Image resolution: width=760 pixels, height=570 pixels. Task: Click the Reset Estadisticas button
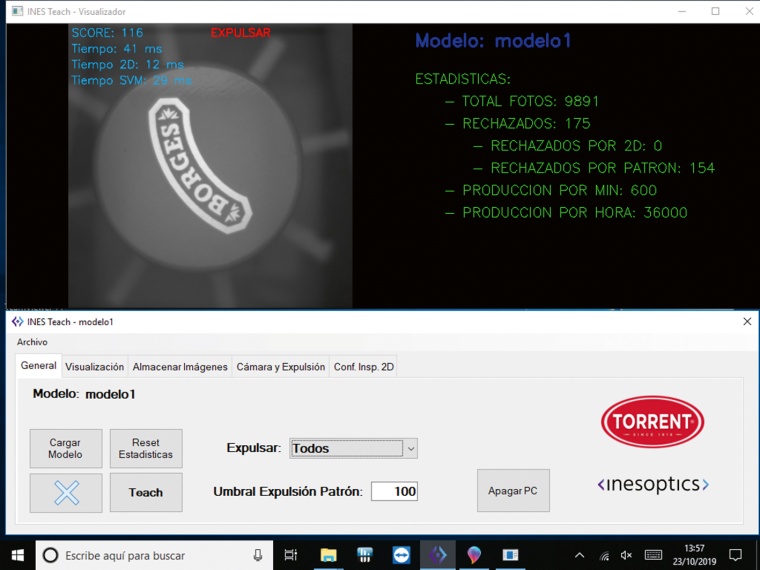[x=146, y=449]
